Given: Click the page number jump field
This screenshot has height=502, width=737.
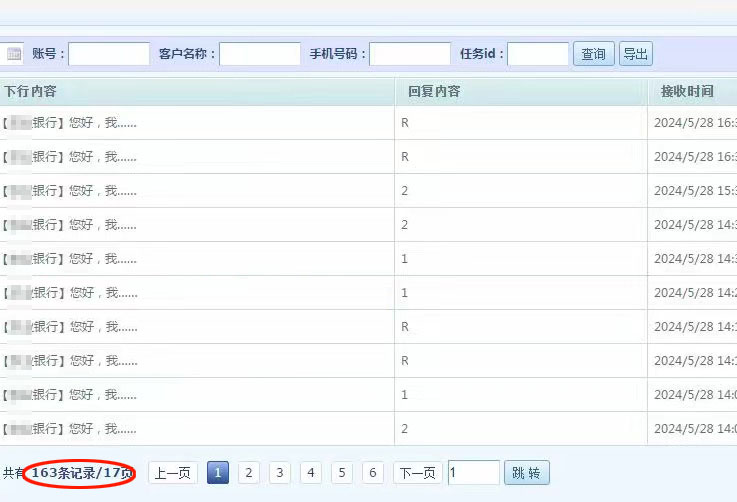Looking at the screenshot, I should click(473, 473).
